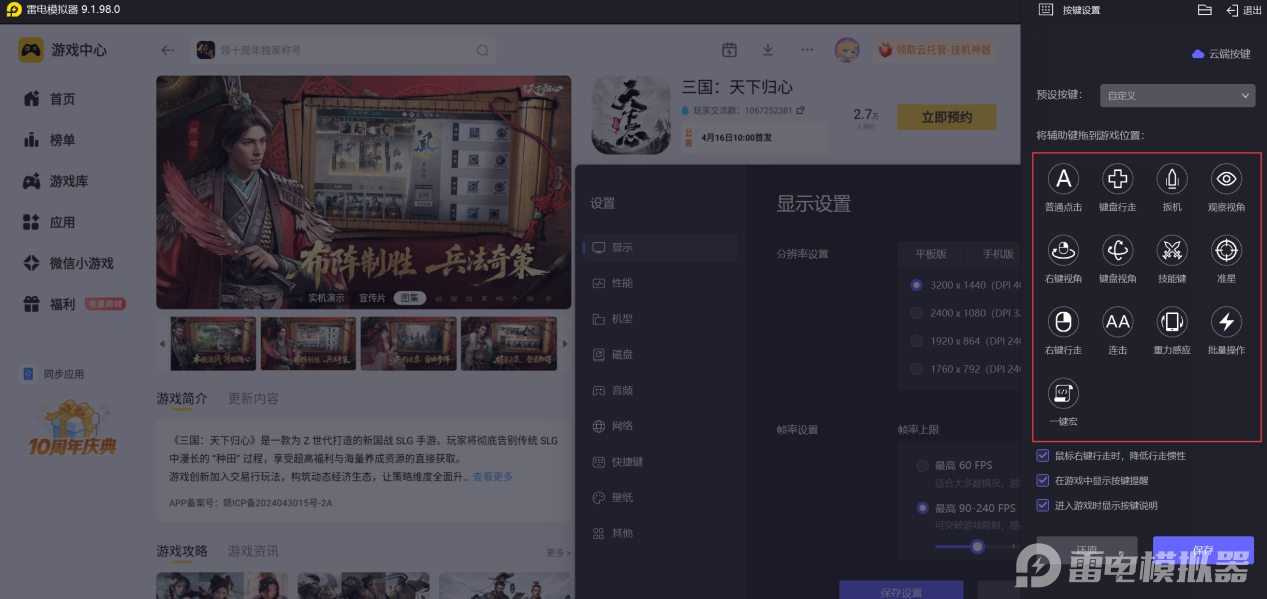Open the calendar icon in game center toolbar

(730, 50)
